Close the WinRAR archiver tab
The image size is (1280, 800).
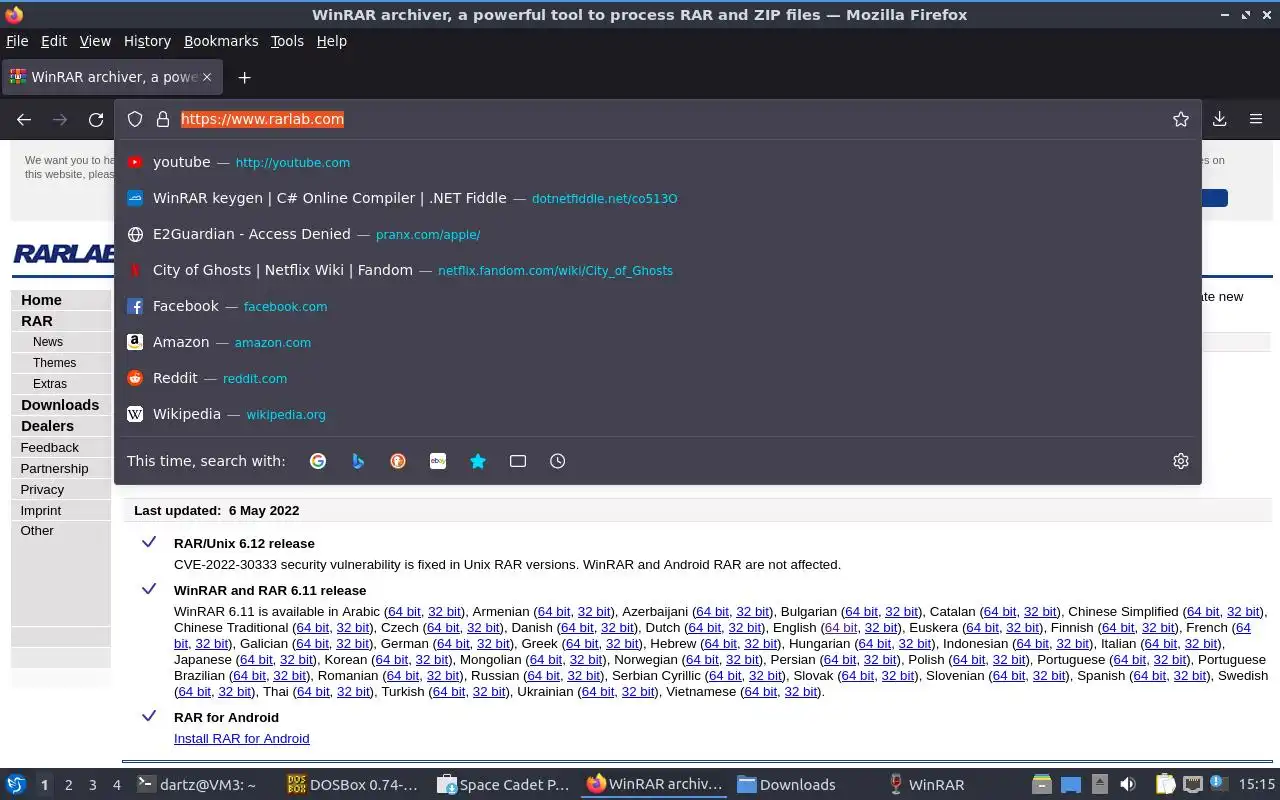207,77
